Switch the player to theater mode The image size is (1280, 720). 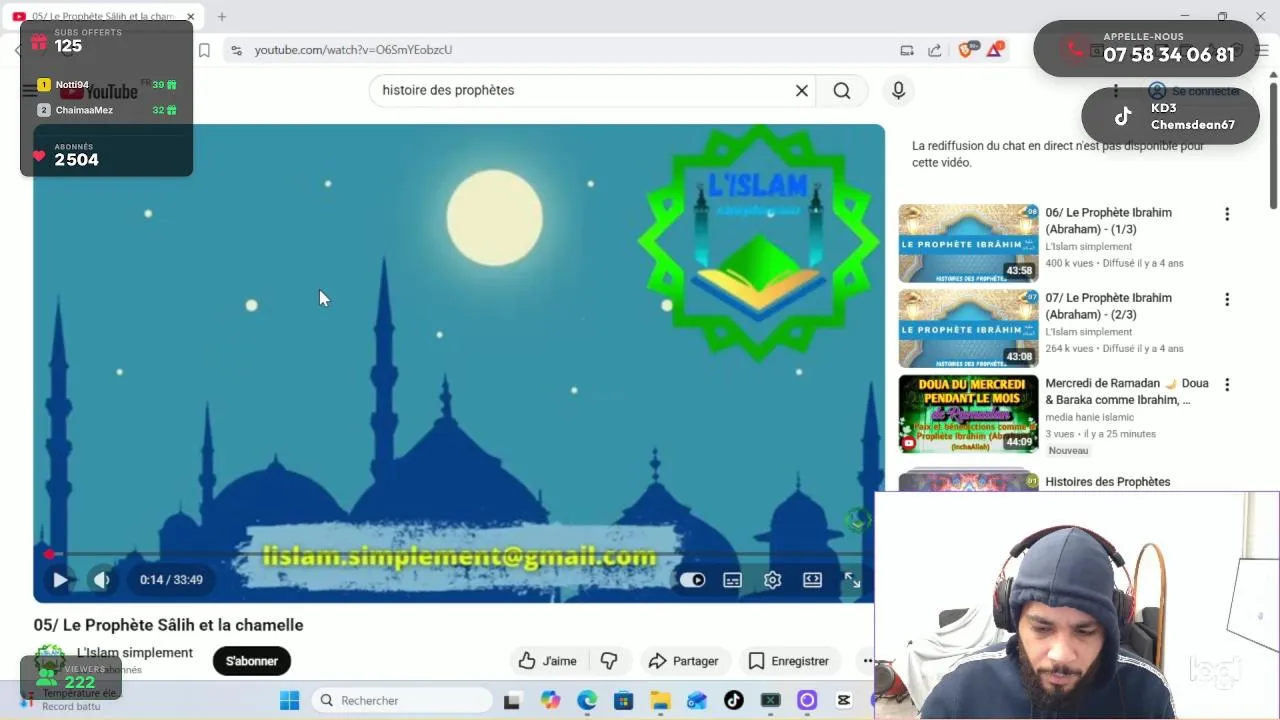[812, 580]
